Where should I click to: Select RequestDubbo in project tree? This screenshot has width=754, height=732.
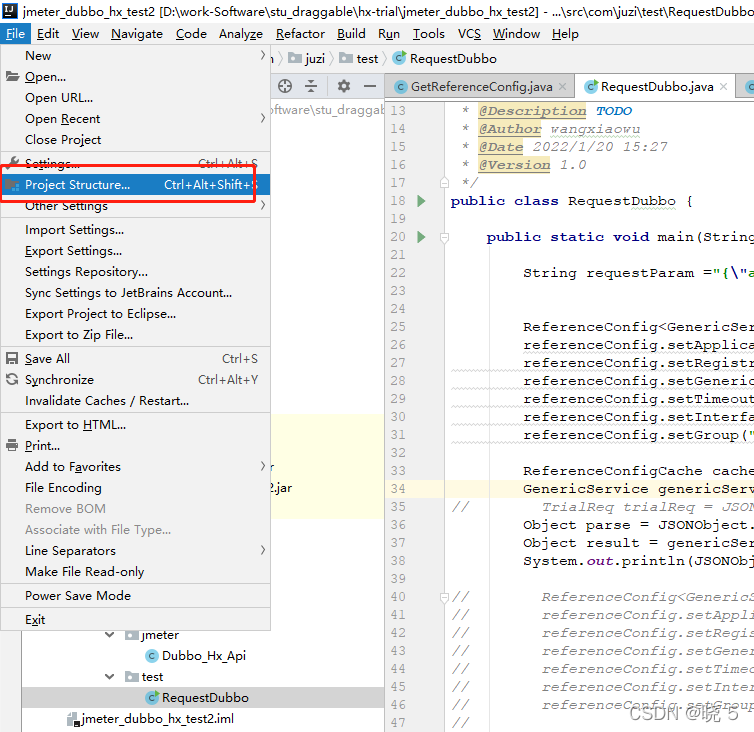tap(205, 697)
